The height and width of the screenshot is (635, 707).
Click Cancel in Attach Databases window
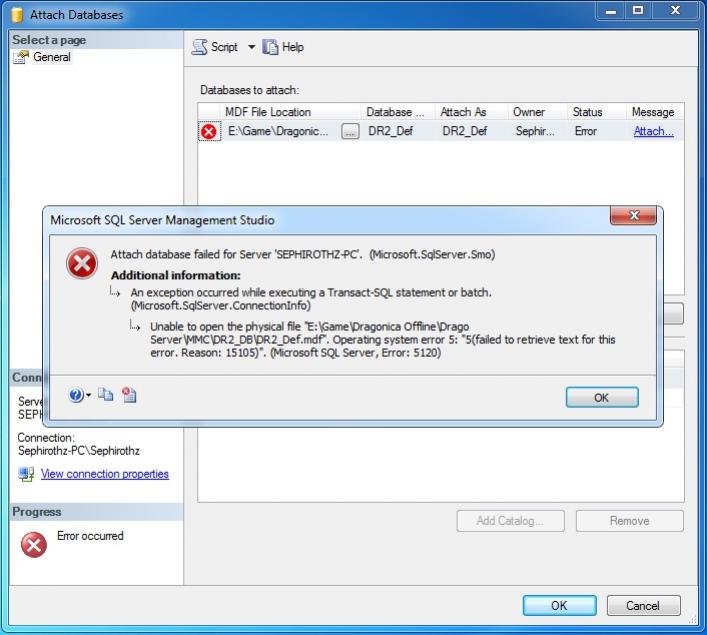[x=643, y=605]
